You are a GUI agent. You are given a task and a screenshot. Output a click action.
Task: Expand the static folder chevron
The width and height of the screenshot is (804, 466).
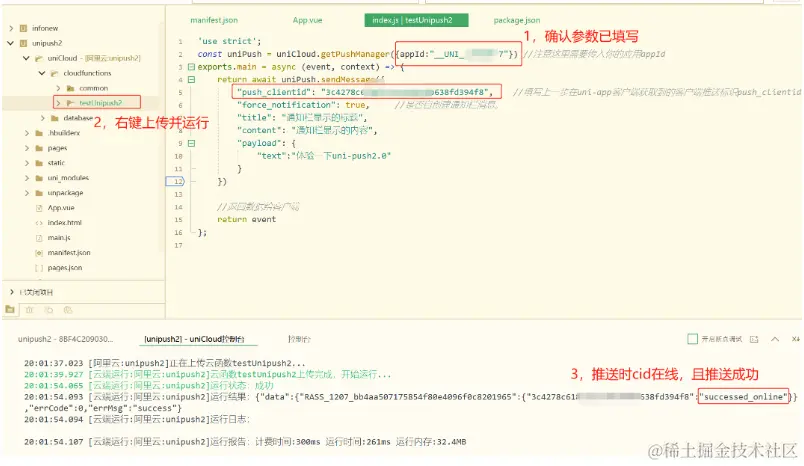(27, 163)
